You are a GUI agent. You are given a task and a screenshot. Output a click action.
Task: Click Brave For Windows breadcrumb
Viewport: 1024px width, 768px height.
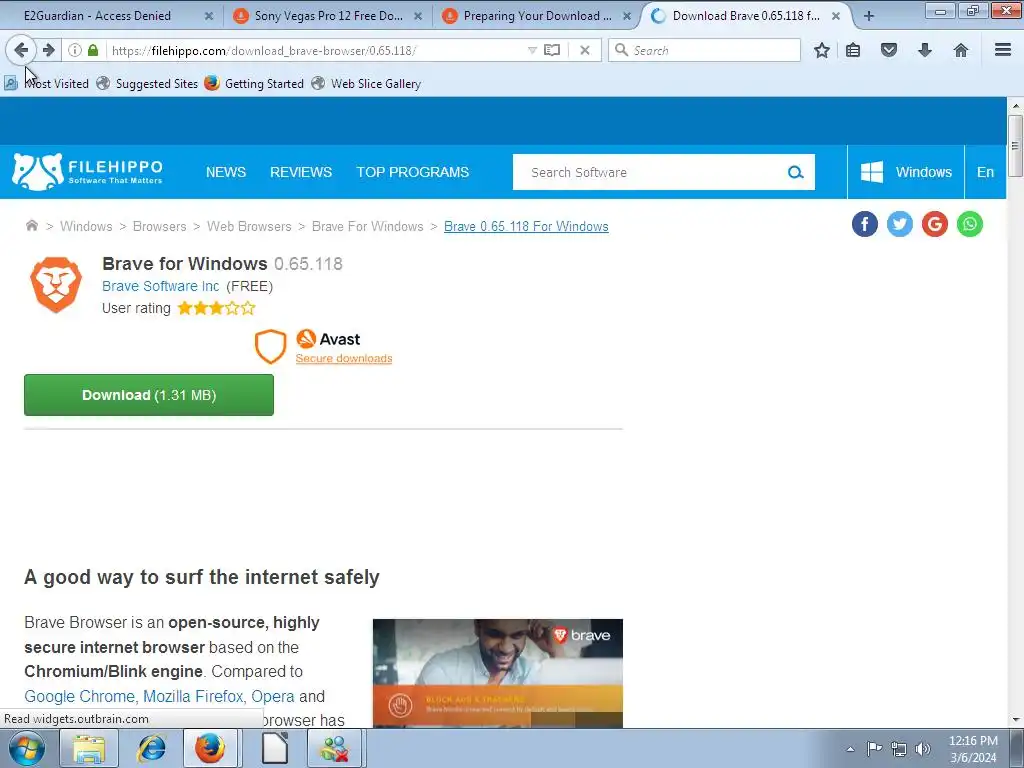368,227
